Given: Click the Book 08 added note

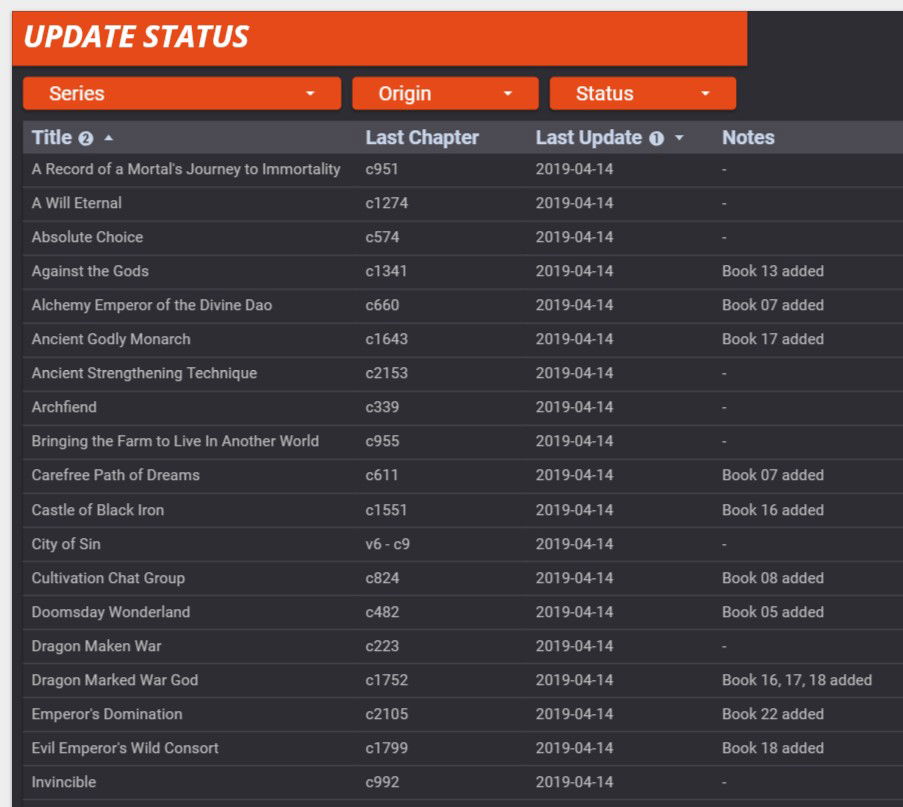Looking at the screenshot, I should coord(772,578).
